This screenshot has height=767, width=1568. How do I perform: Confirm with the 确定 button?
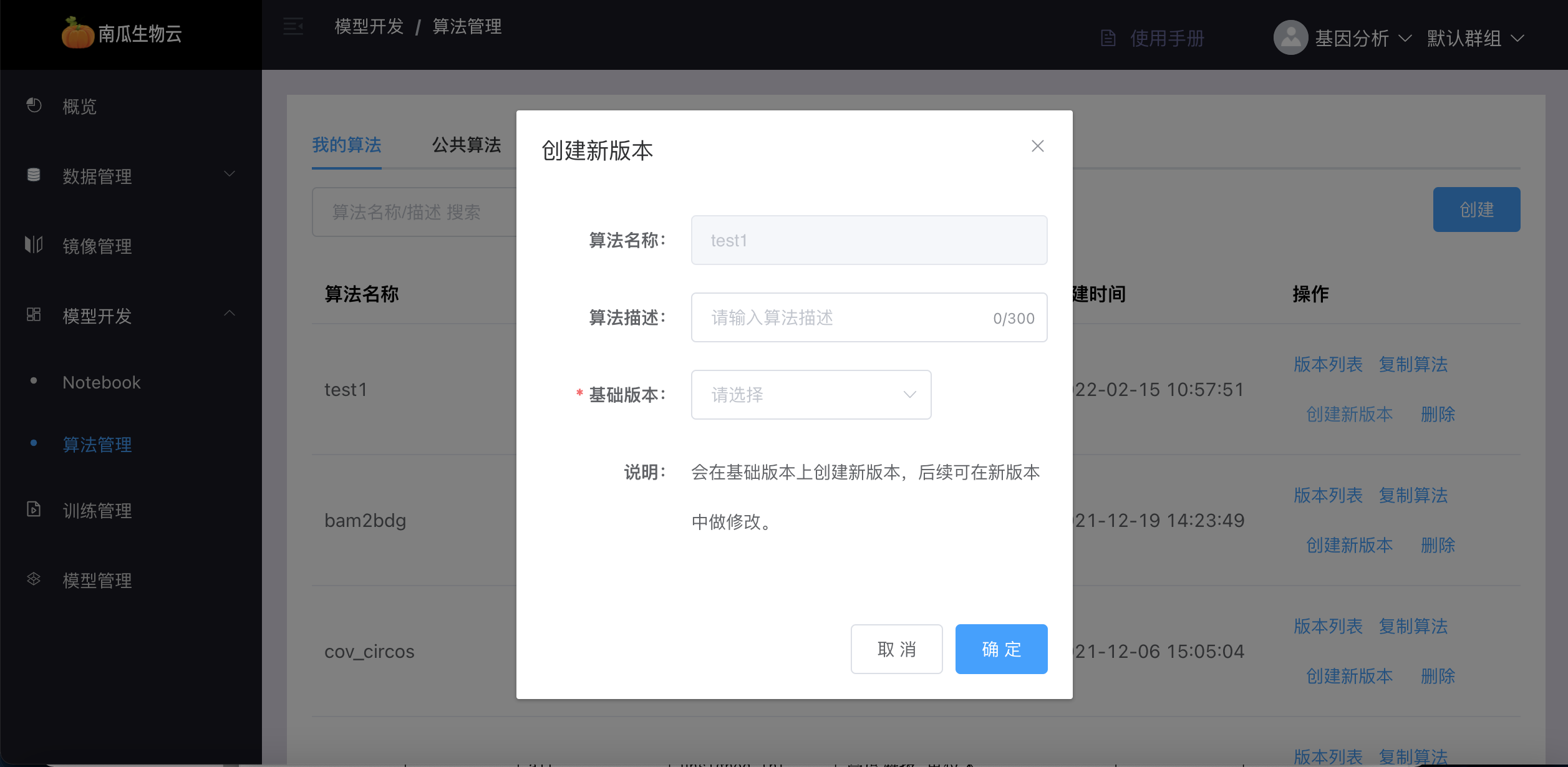(x=1002, y=649)
